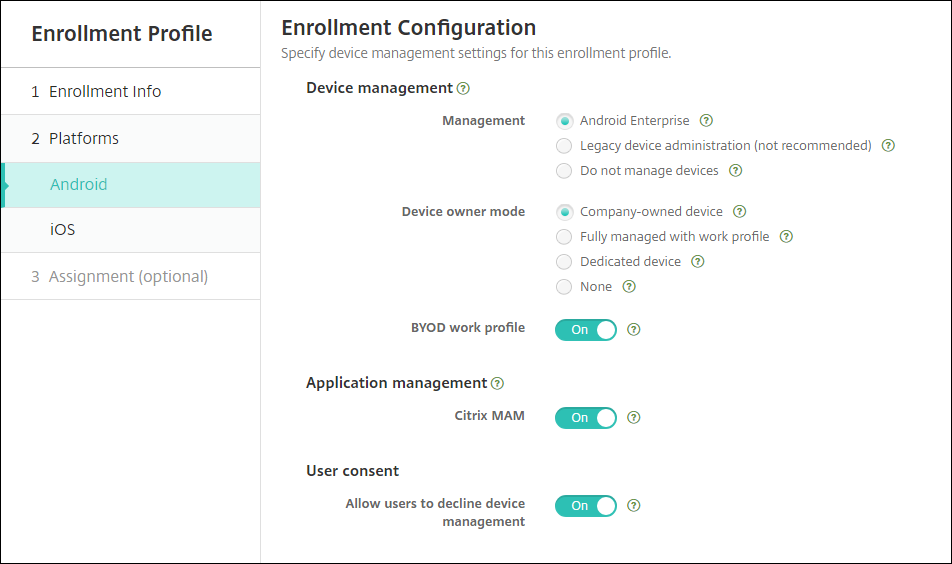Switch to the iOS platform page
The height and width of the screenshot is (564, 952).
[63, 230]
